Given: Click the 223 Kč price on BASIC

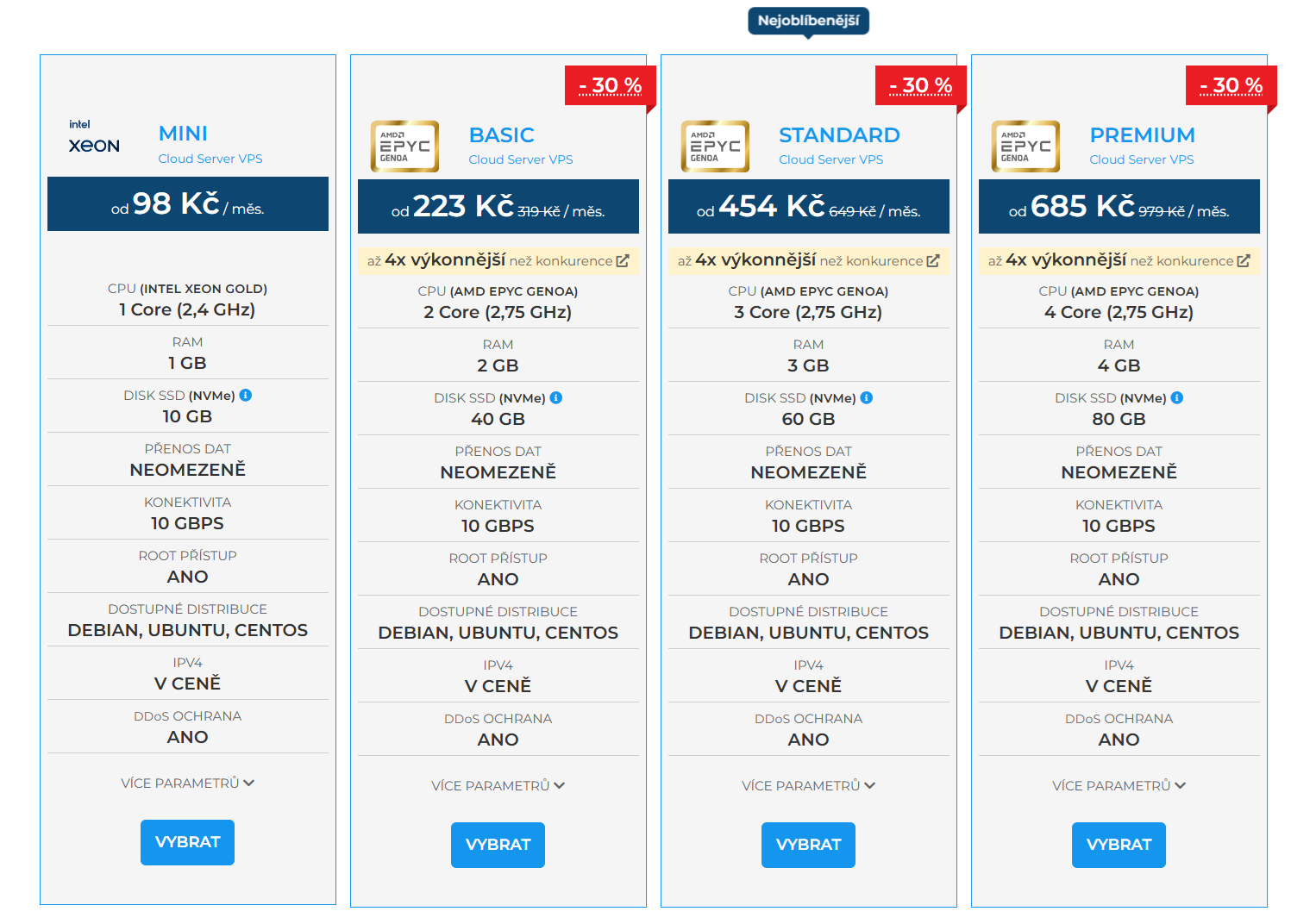Looking at the screenshot, I should (463, 206).
